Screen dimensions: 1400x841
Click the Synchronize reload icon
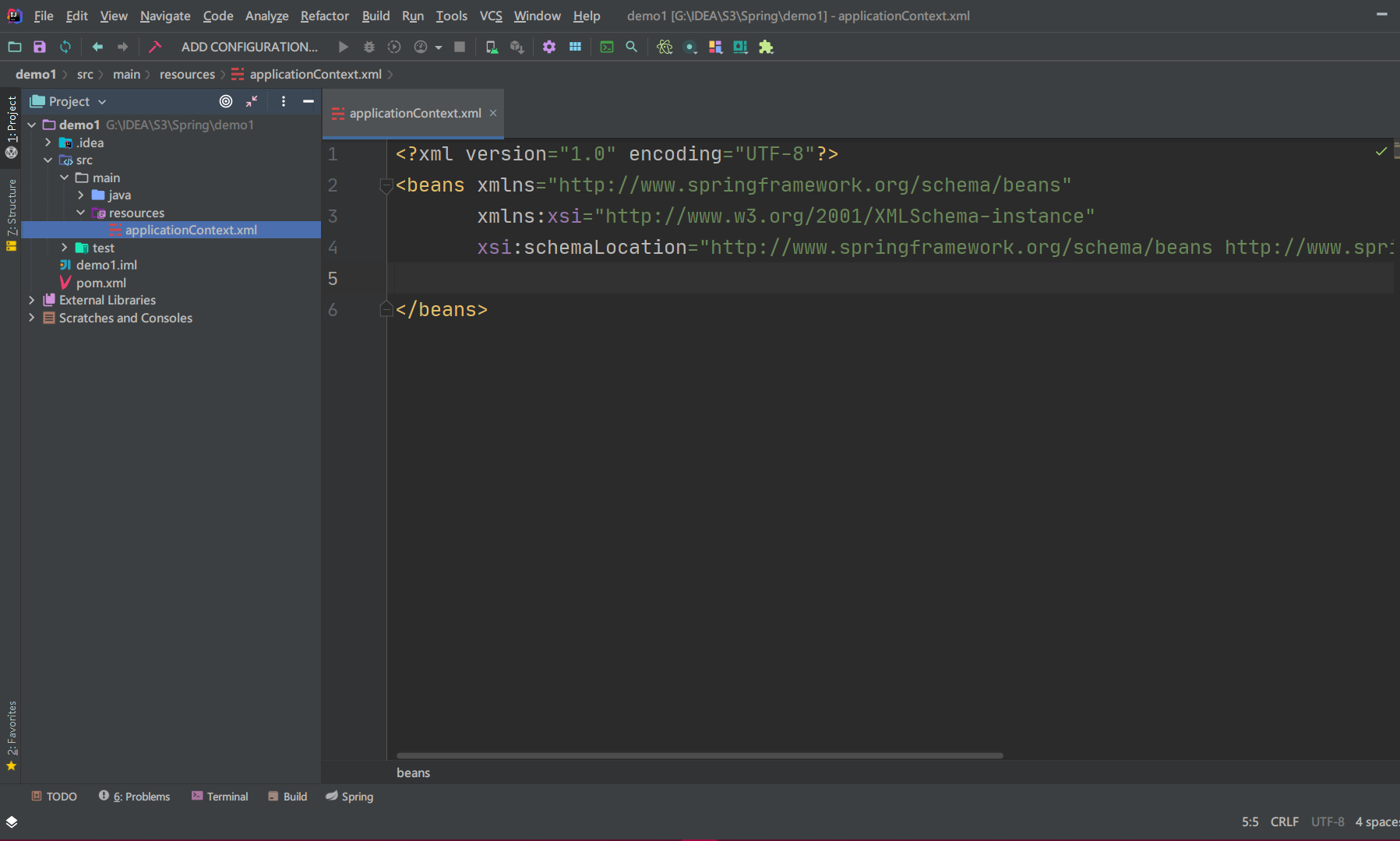click(65, 47)
